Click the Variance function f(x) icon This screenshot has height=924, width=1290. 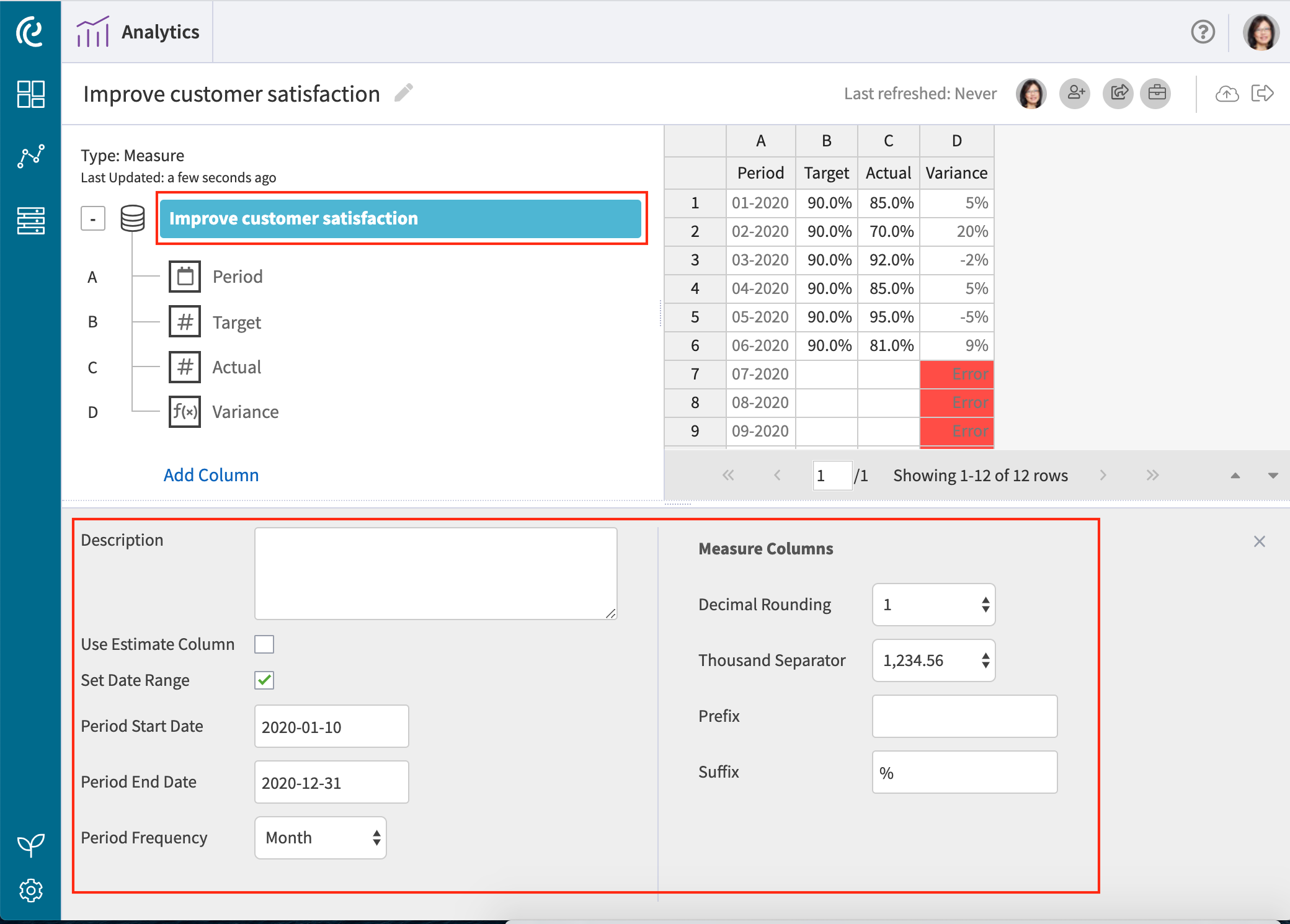184,412
